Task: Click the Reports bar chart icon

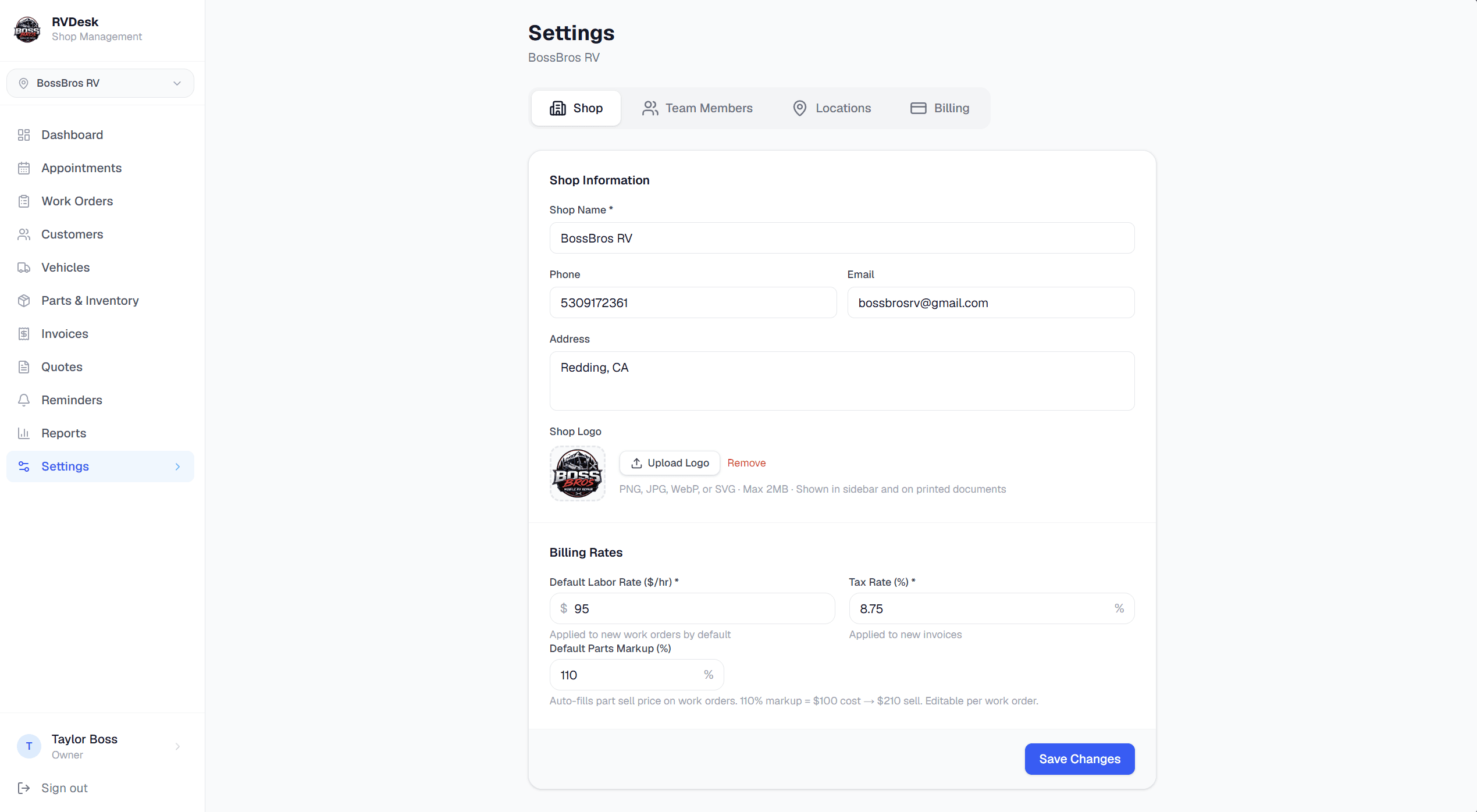Action: pyautogui.click(x=24, y=433)
